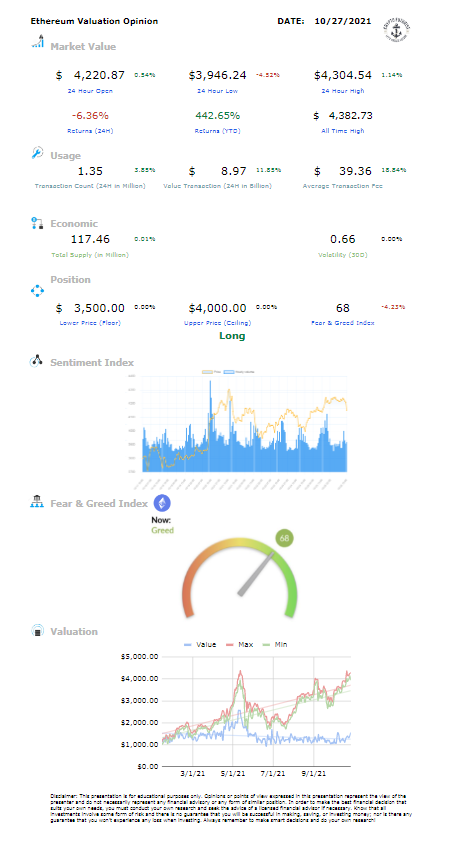The image size is (453, 849).
Task: Click the Long position indicator
Action: point(232,336)
